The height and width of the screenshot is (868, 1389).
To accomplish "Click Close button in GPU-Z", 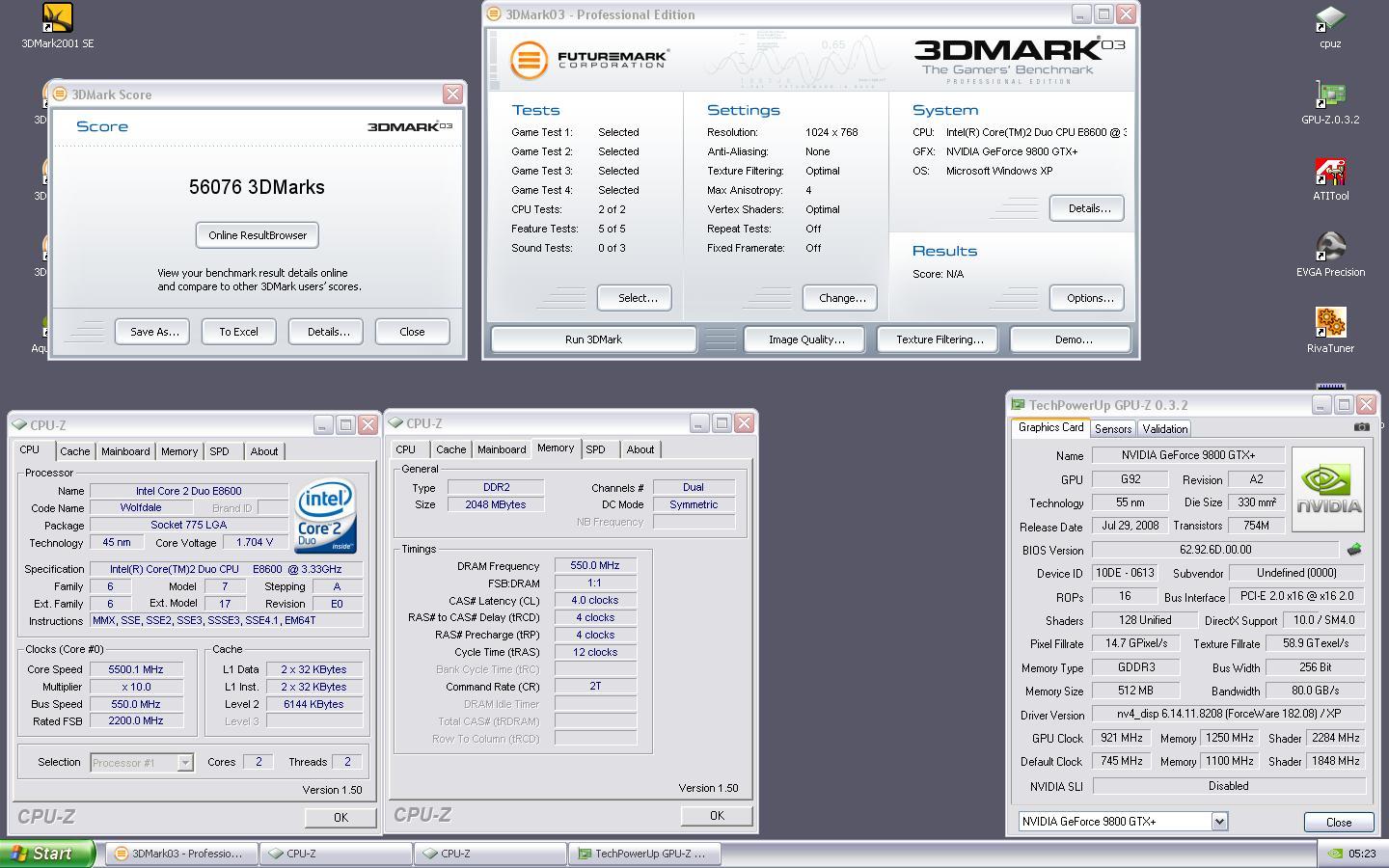I will 1339,822.
